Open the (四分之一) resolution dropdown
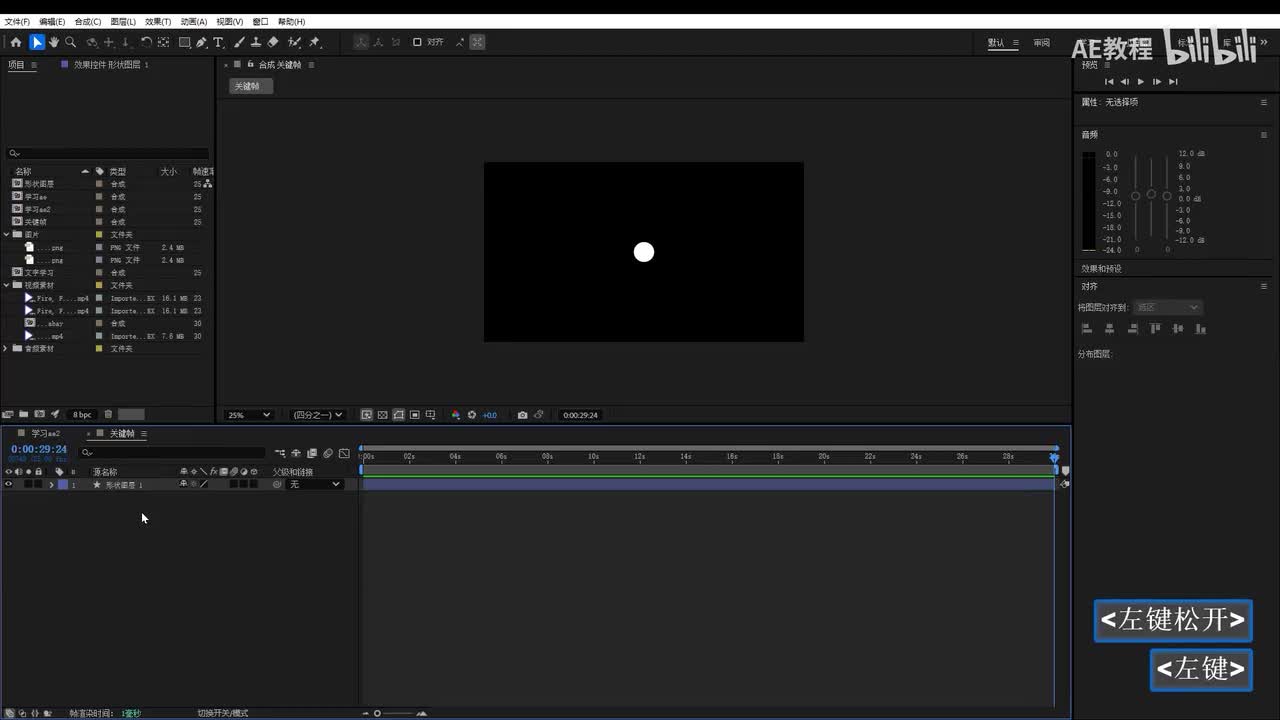 [317, 415]
